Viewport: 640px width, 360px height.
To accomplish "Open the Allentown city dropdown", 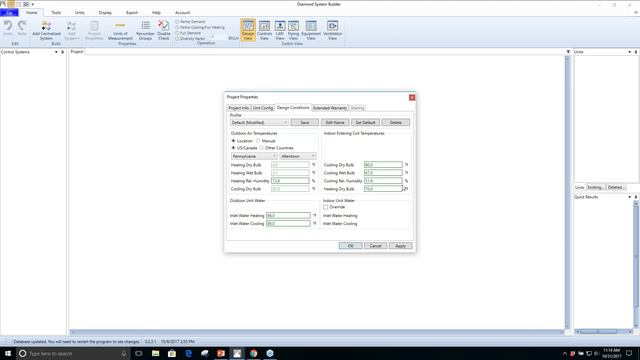I will (298, 156).
